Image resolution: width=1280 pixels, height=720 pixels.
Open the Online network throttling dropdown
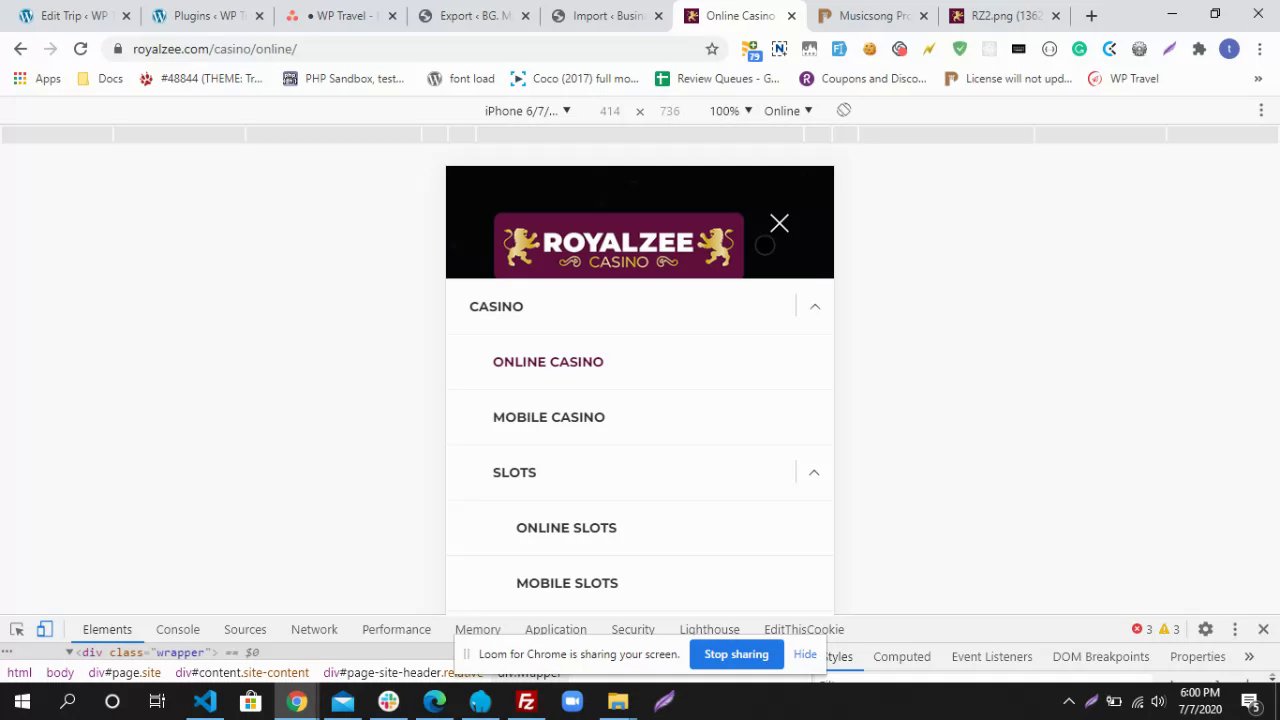coord(788,111)
